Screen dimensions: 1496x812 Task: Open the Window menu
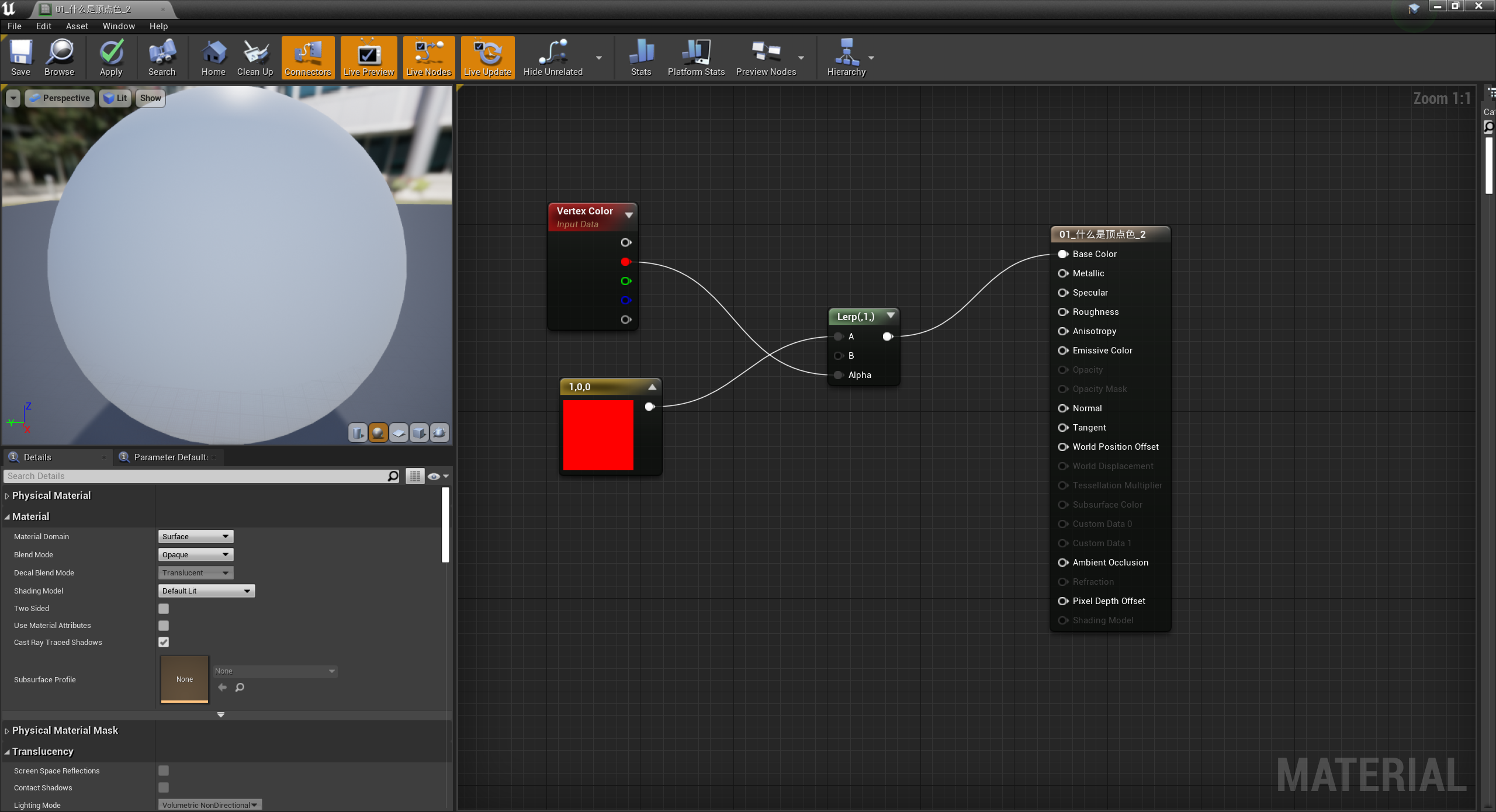(118, 26)
